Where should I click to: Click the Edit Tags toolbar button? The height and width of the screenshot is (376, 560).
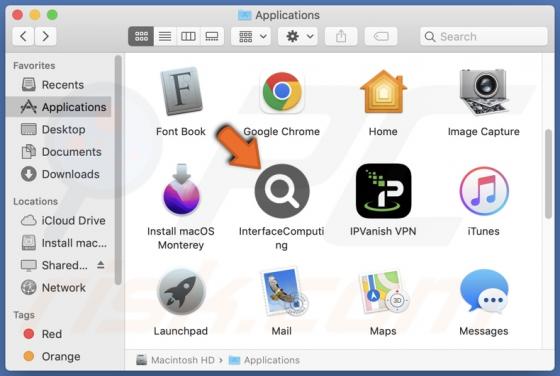click(381, 36)
